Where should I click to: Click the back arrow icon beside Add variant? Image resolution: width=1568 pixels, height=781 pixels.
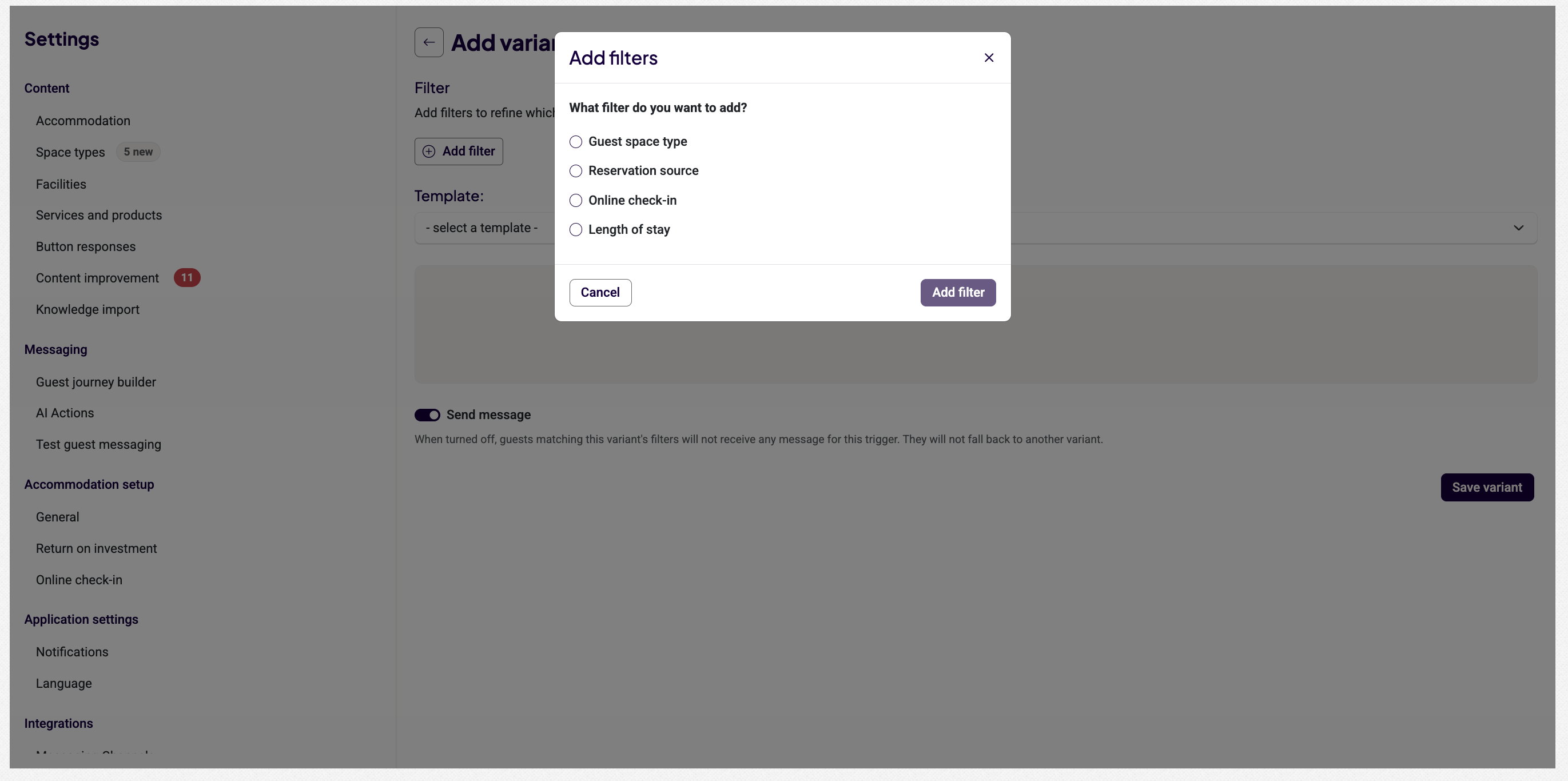point(428,43)
